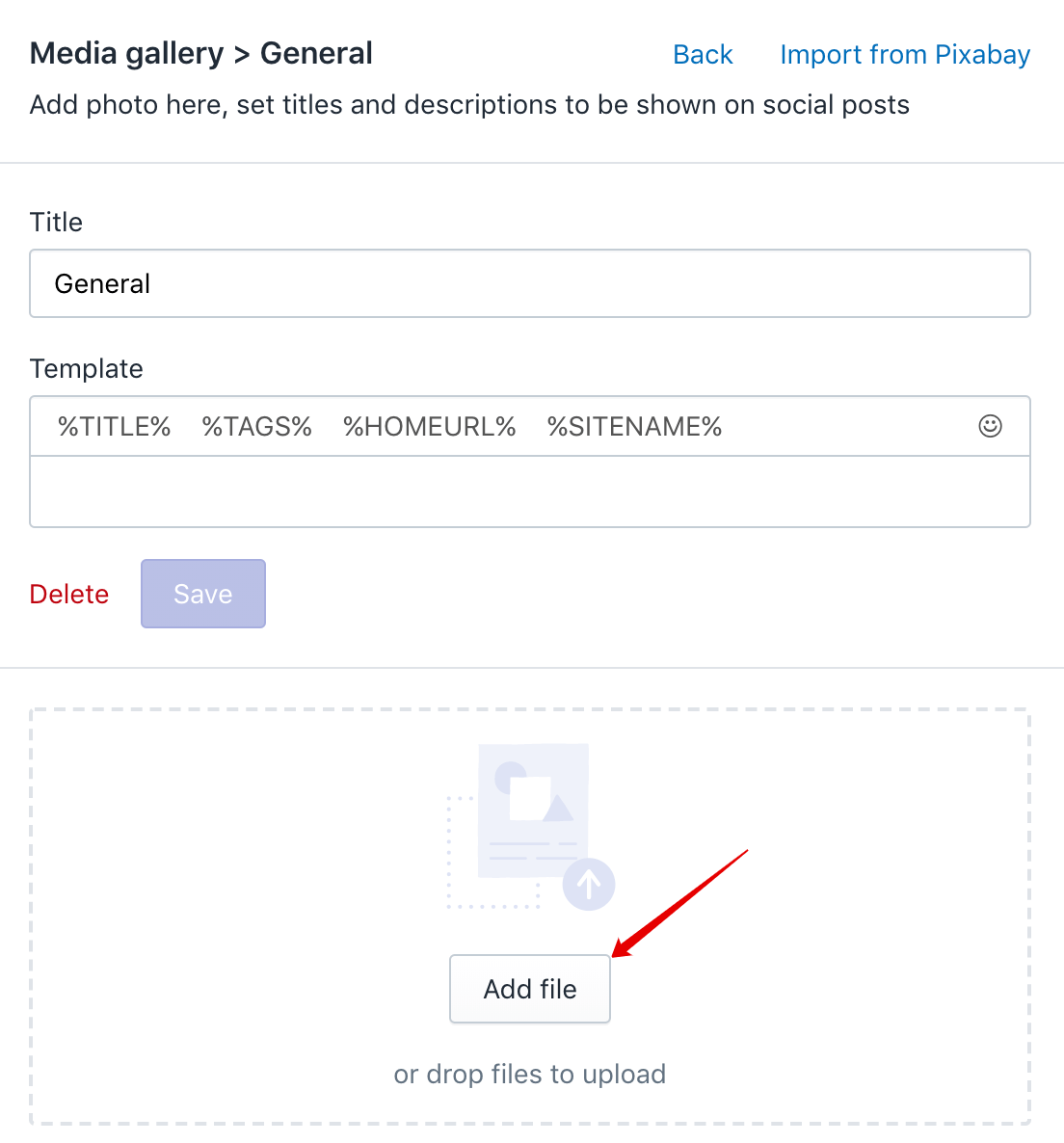Click the Title field label

pyautogui.click(x=56, y=223)
